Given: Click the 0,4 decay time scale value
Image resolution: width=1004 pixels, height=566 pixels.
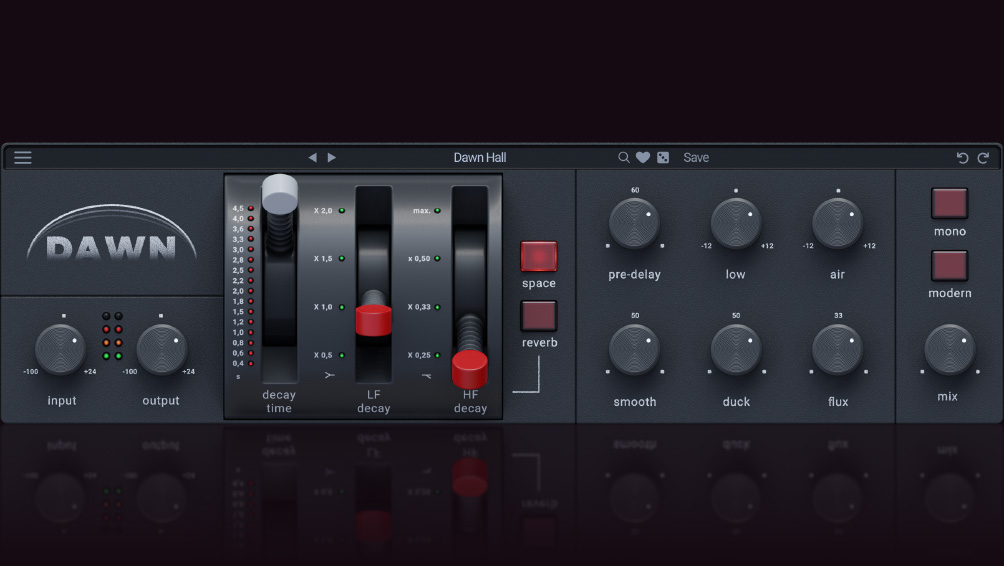Looking at the screenshot, I should point(238,364).
